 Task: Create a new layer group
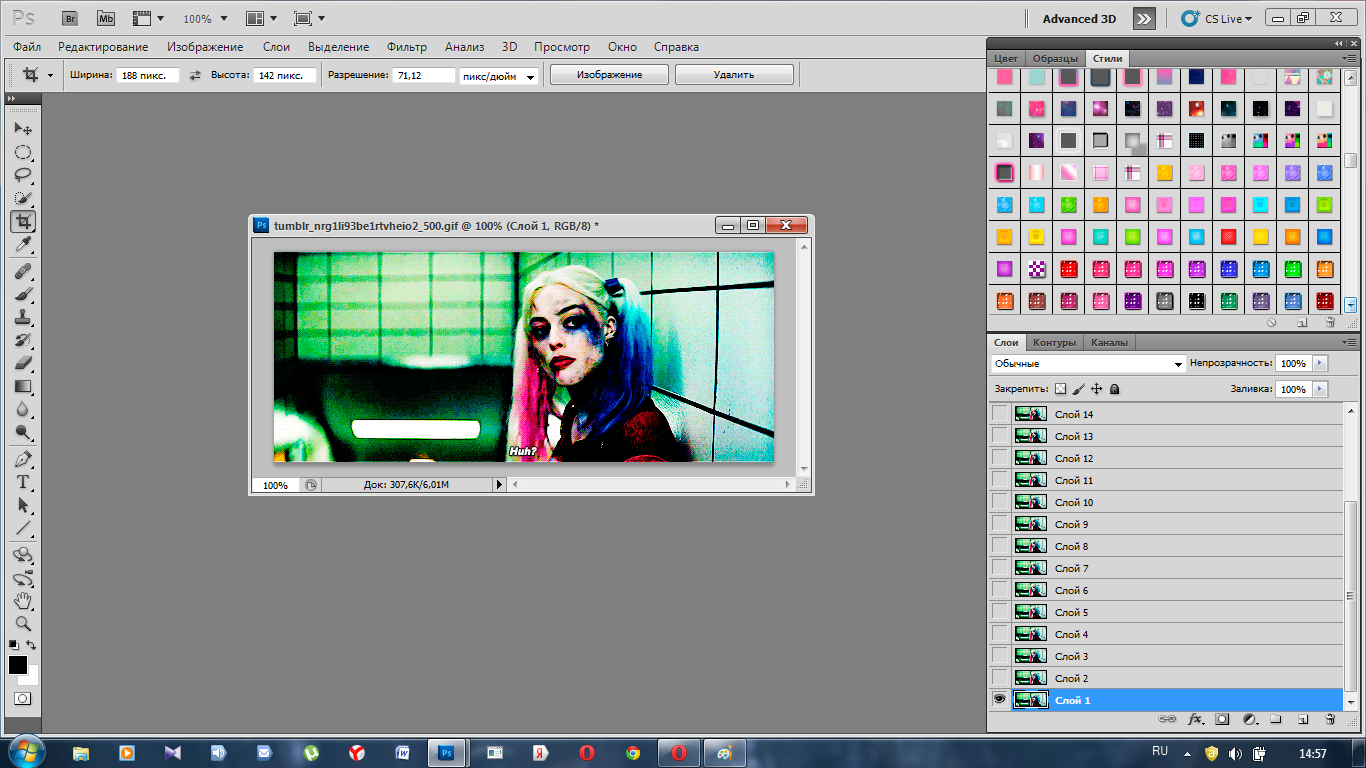click(x=1276, y=719)
